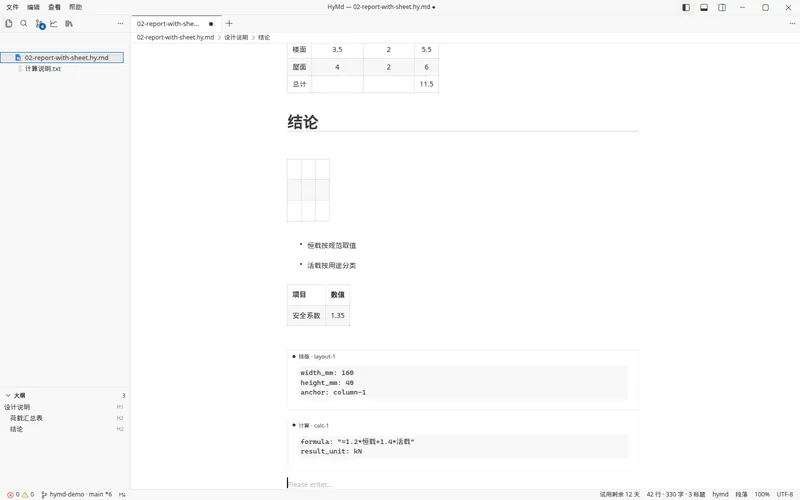Click table cell 11.5 in total row

click(x=427, y=84)
